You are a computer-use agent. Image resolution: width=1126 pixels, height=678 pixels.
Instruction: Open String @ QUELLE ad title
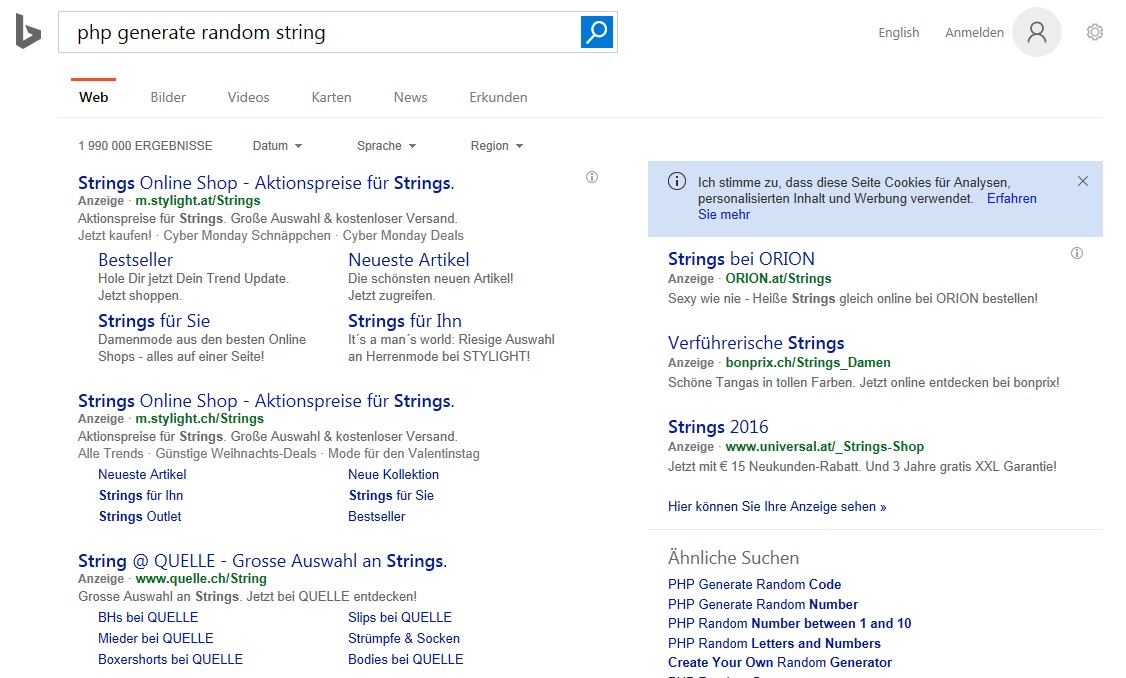[262, 560]
